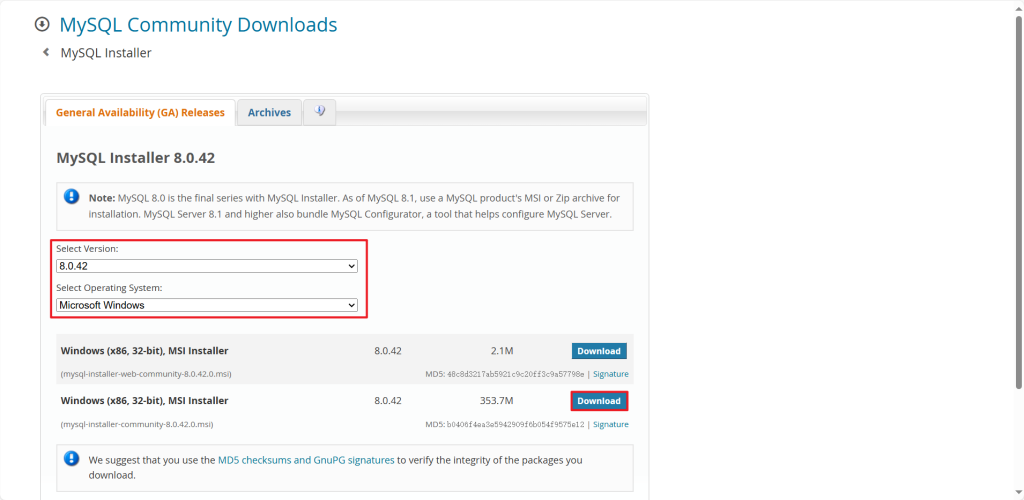
Task: Click the 2.1M file size value
Action: [x=502, y=351]
